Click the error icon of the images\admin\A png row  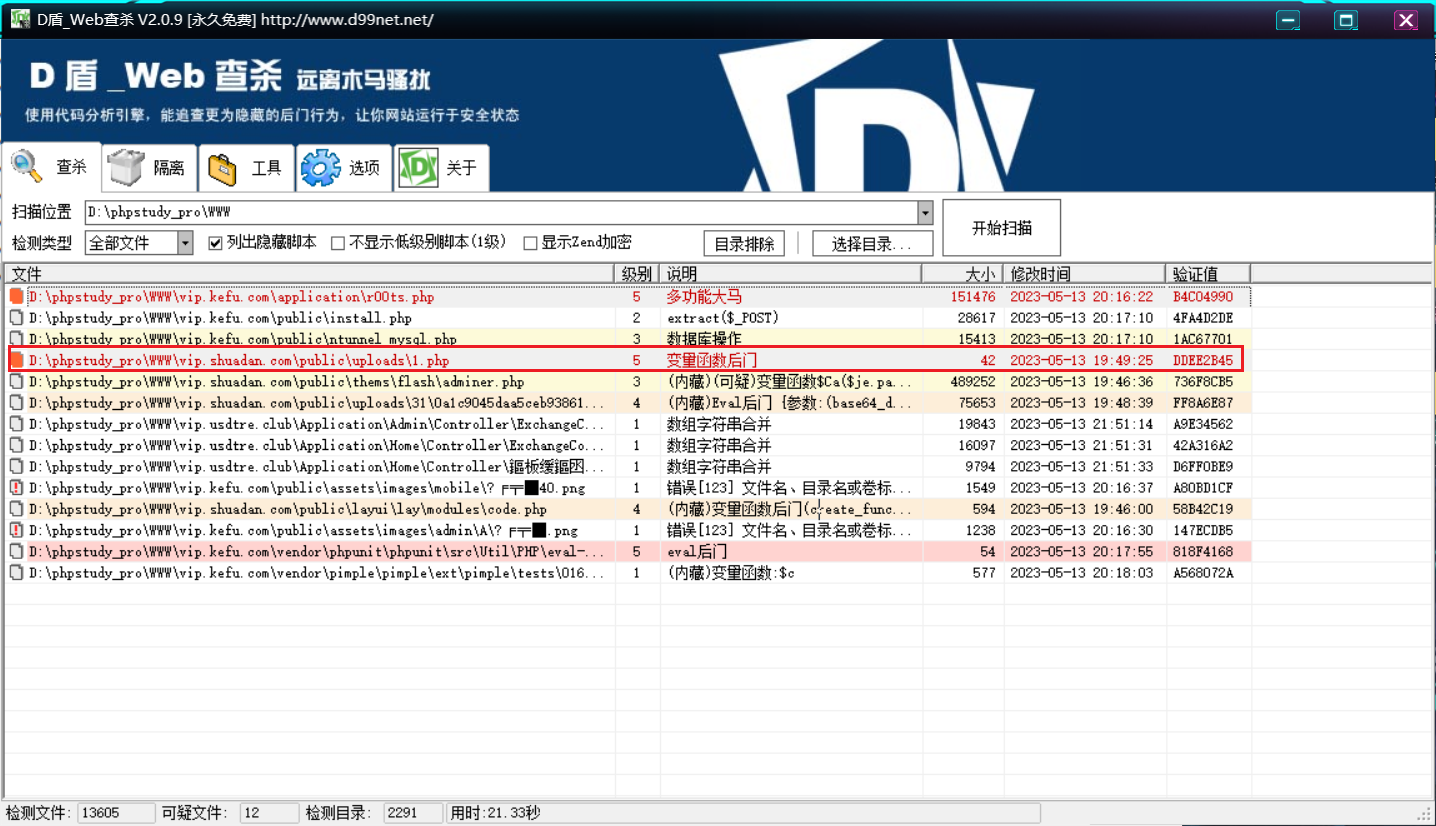click(16, 530)
